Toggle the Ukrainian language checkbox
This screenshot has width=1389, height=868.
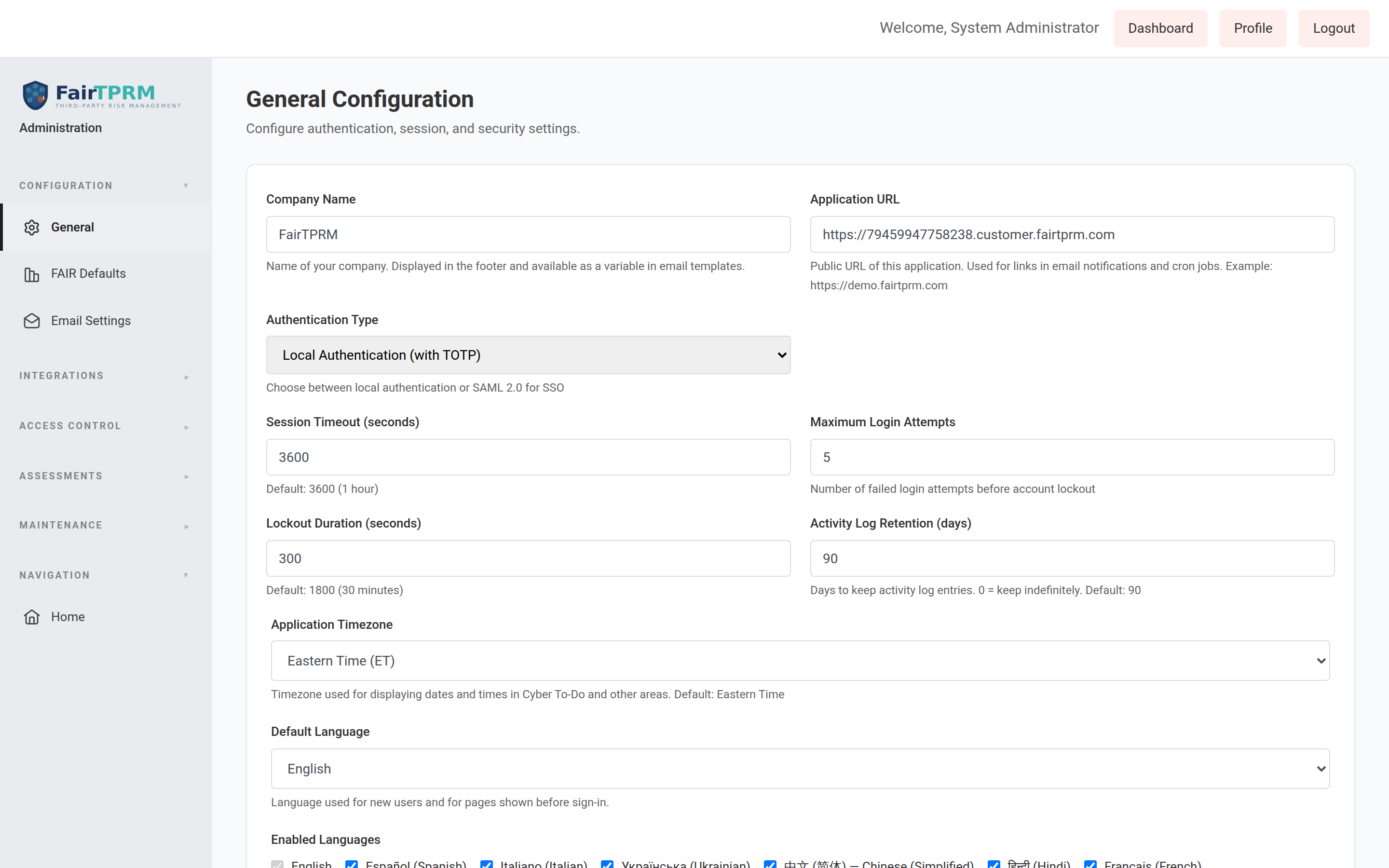(x=607, y=864)
